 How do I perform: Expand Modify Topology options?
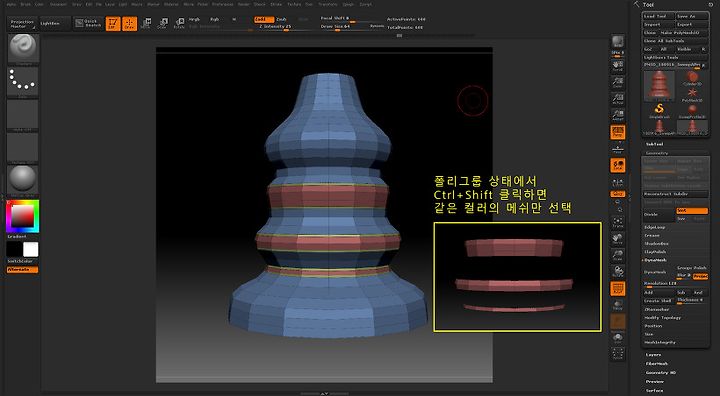pyautogui.click(x=662, y=317)
